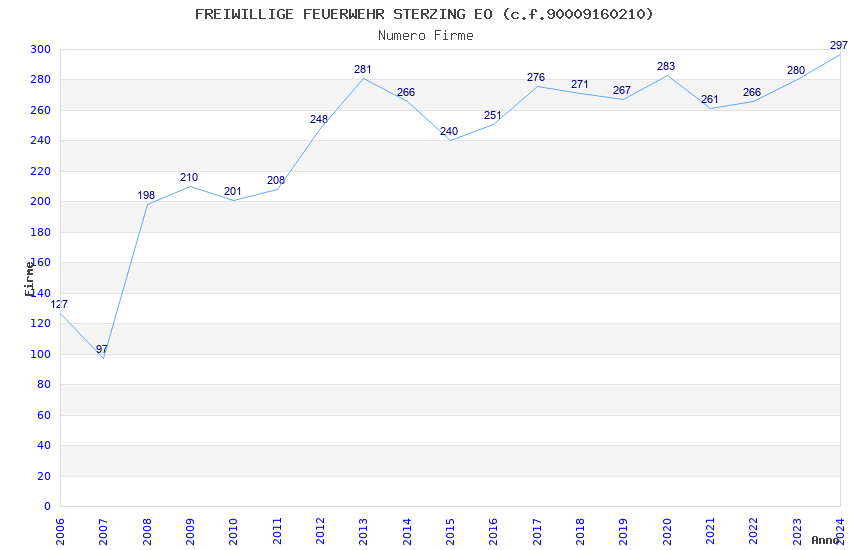The width and height of the screenshot is (850, 550).
Task: Click y-axis value 240
Action: pyautogui.click(x=41, y=140)
